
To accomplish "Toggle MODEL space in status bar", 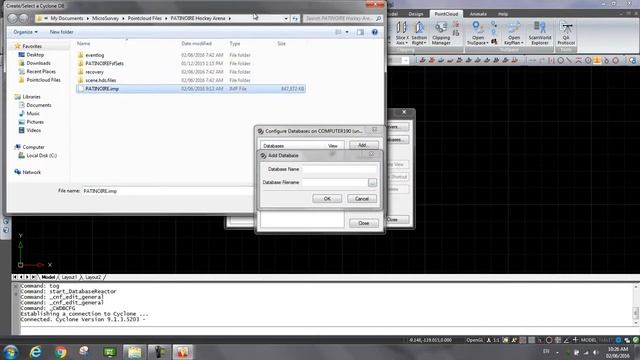I will (589, 340).
